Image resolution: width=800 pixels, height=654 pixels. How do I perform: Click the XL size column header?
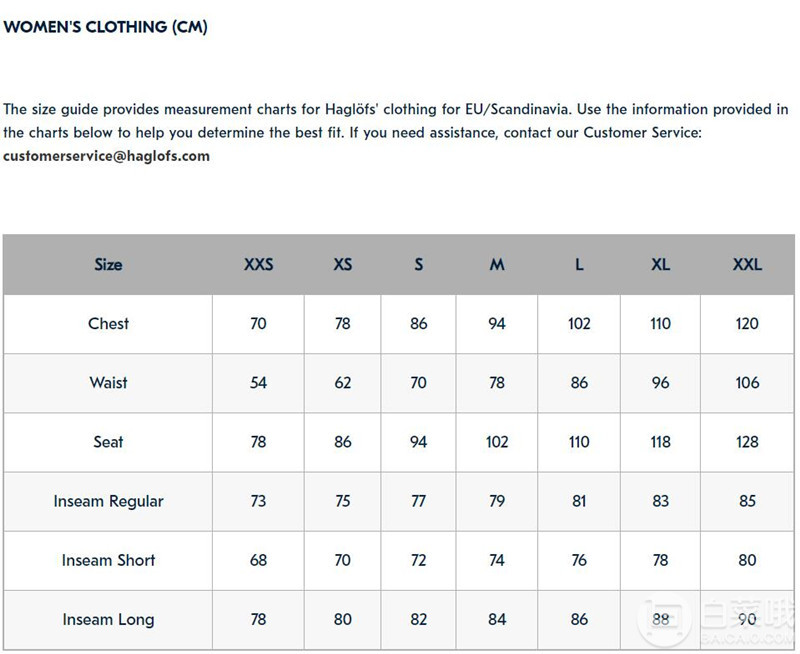pyautogui.click(x=660, y=264)
